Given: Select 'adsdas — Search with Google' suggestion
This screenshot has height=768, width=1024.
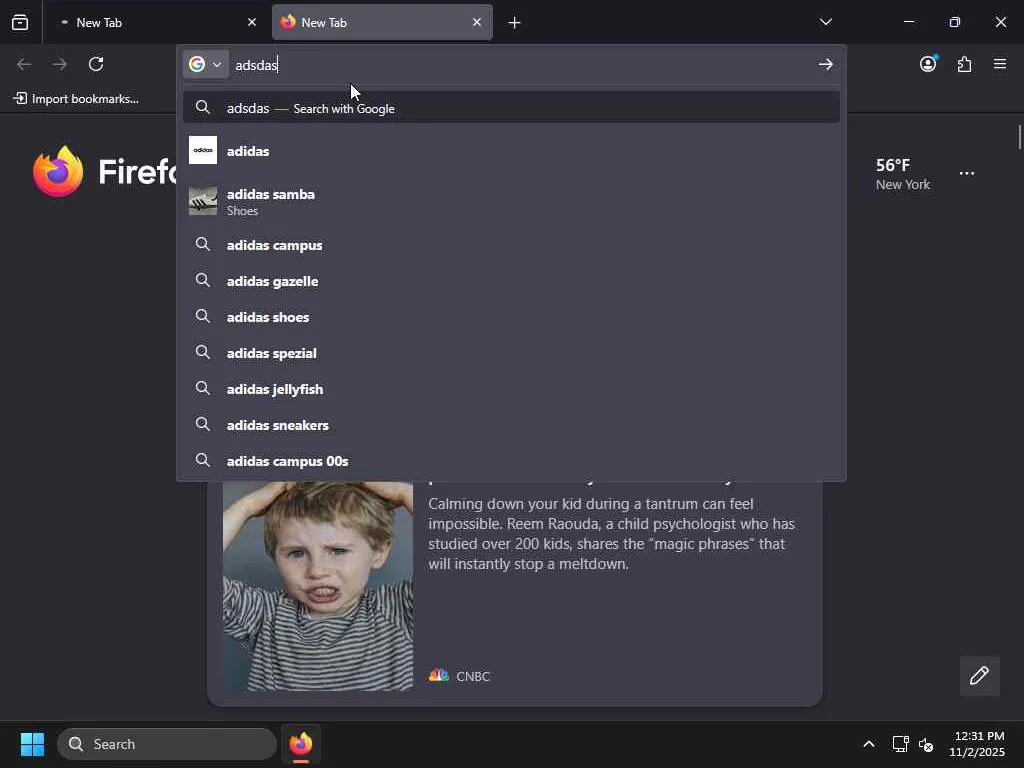Looking at the screenshot, I should coord(511,108).
